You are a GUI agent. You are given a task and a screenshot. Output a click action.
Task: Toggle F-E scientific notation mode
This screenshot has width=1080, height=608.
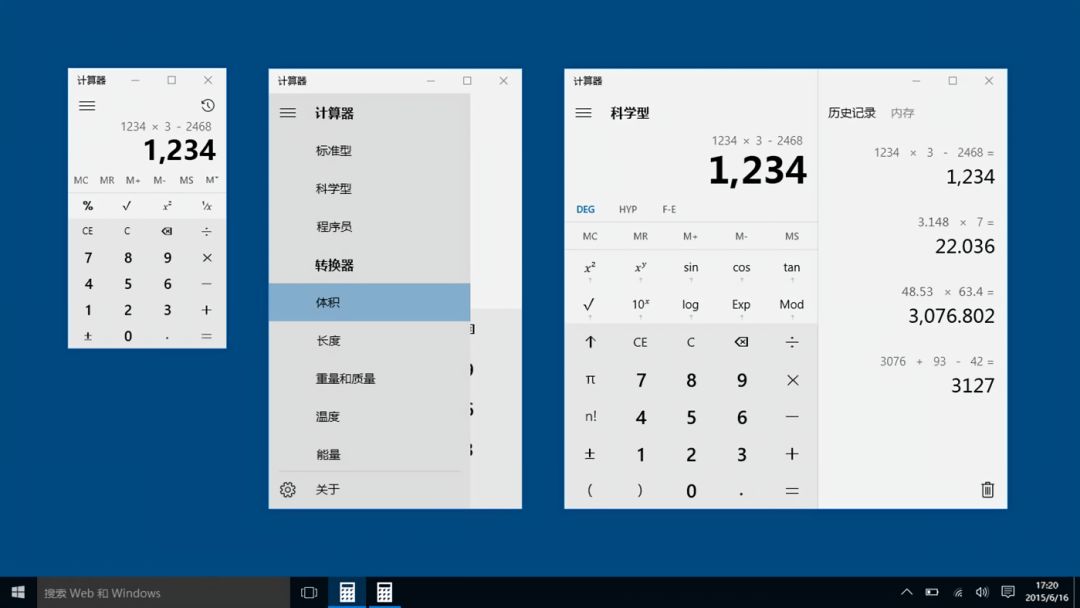[x=669, y=210]
